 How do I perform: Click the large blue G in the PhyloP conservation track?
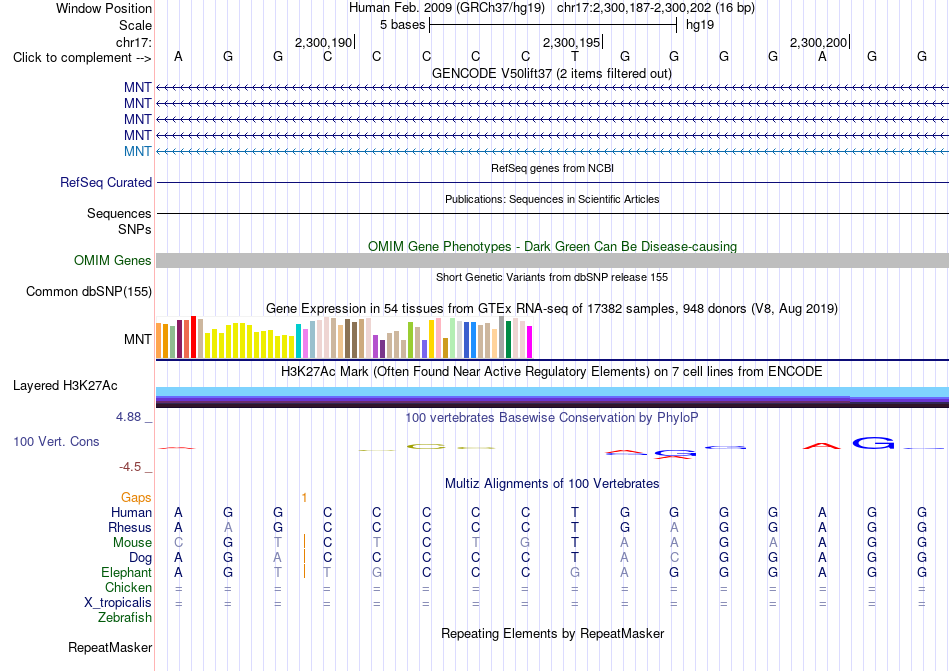click(873, 443)
